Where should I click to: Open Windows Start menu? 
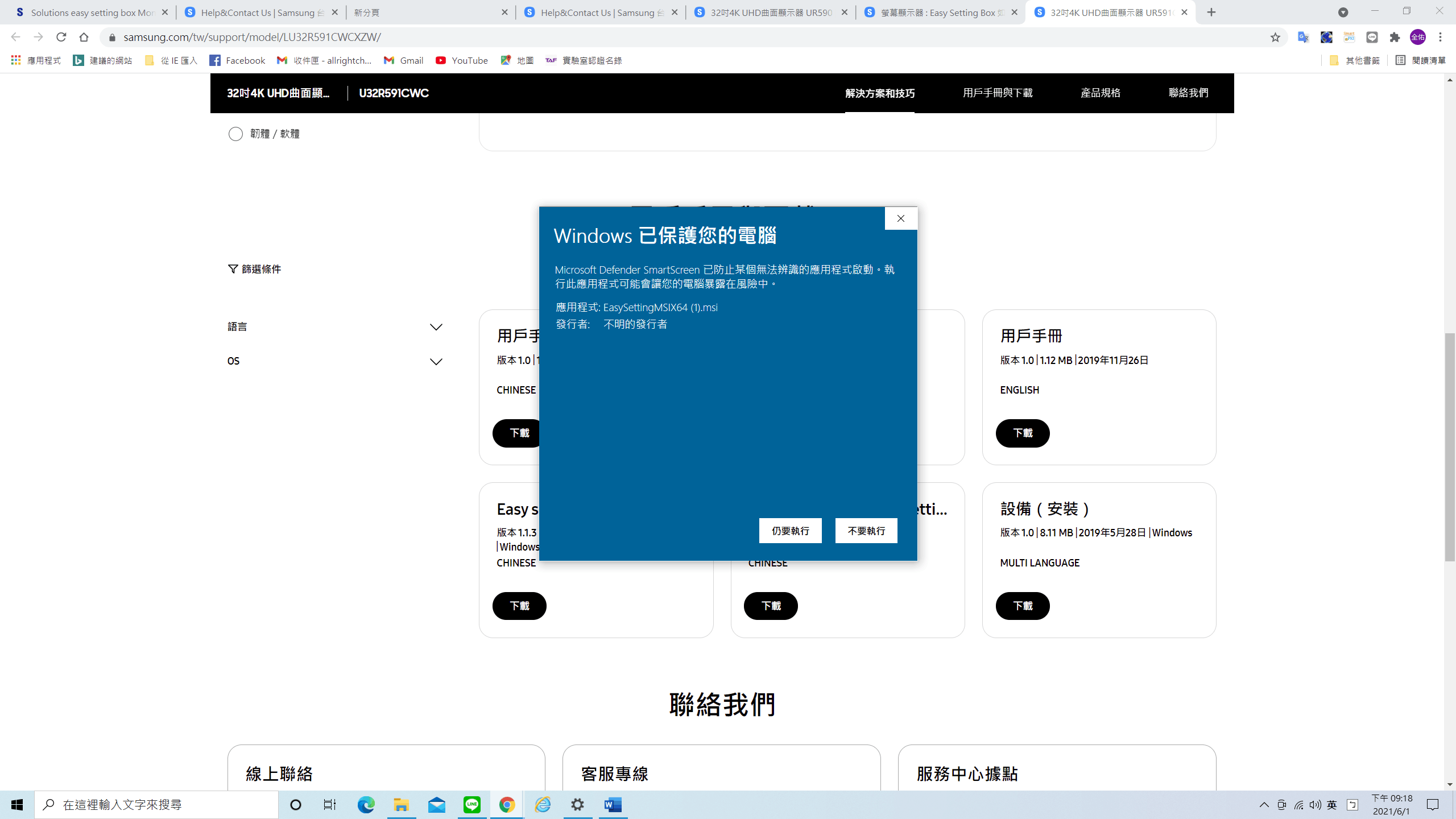pos(17,805)
